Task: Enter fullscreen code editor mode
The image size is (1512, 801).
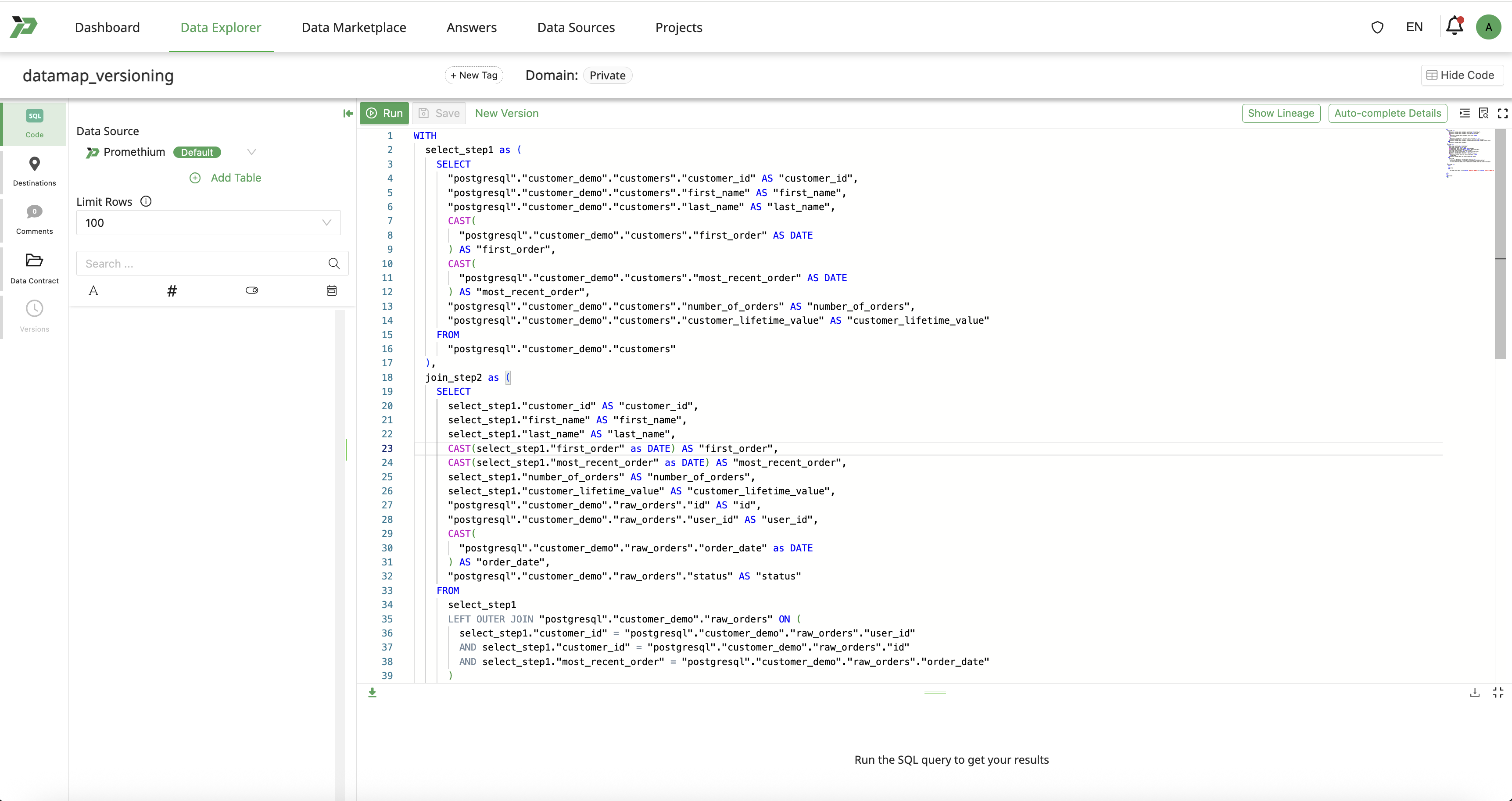Action: [x=1503, y=113]
